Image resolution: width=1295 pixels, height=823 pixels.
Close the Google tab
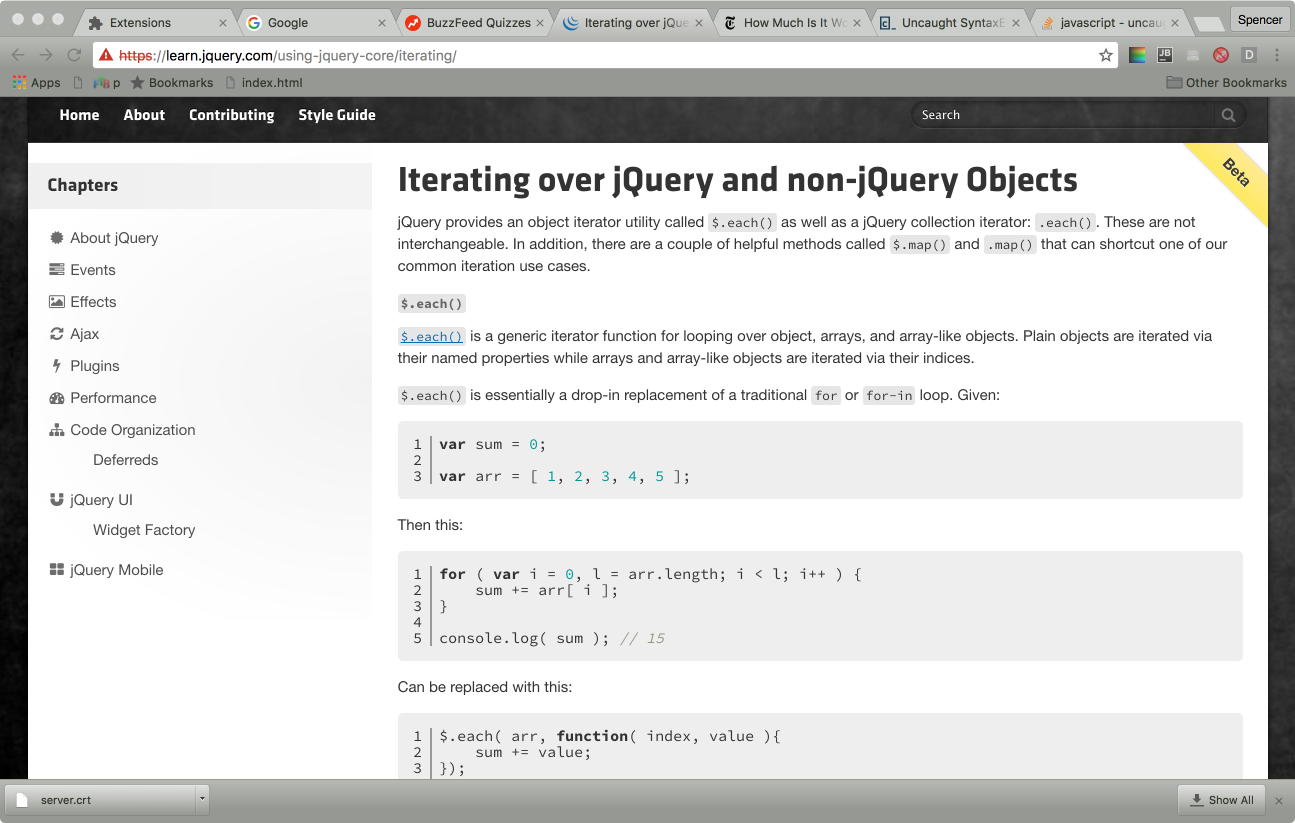click(382, 22)
